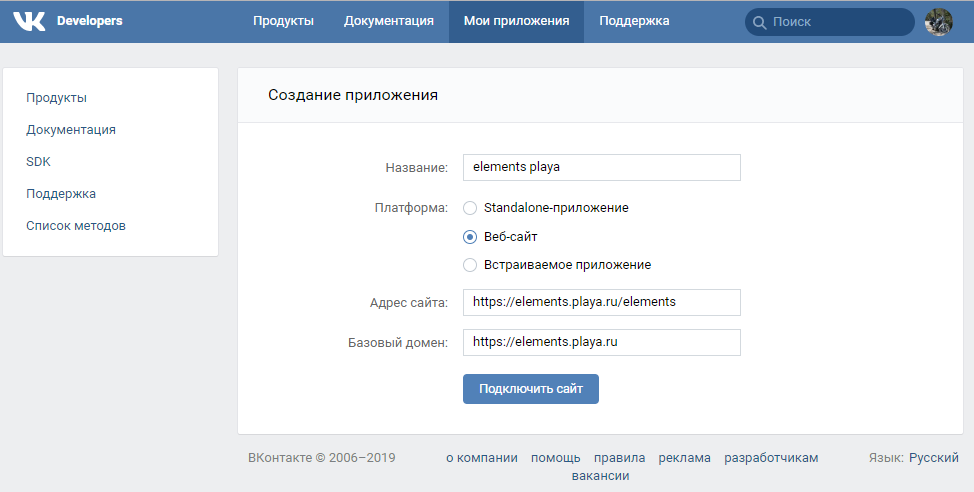Screen dimensions: 974x492
Task: Open the Поддержка tab in top navigation
Action: point(634,21)
